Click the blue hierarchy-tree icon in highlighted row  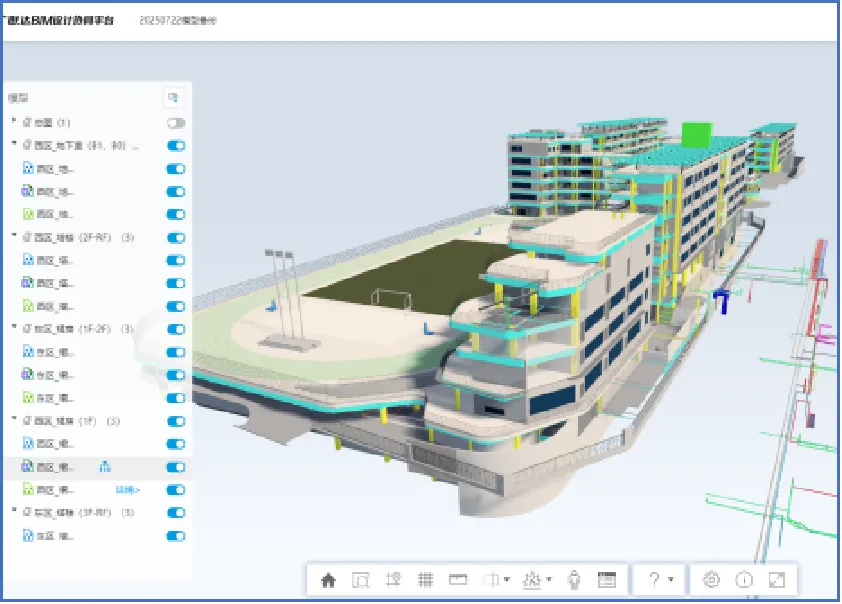click(x=105, y=467)
